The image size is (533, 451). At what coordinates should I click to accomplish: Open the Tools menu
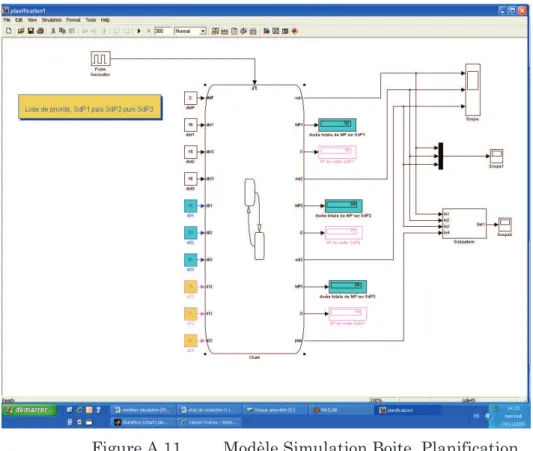point(91,20)
